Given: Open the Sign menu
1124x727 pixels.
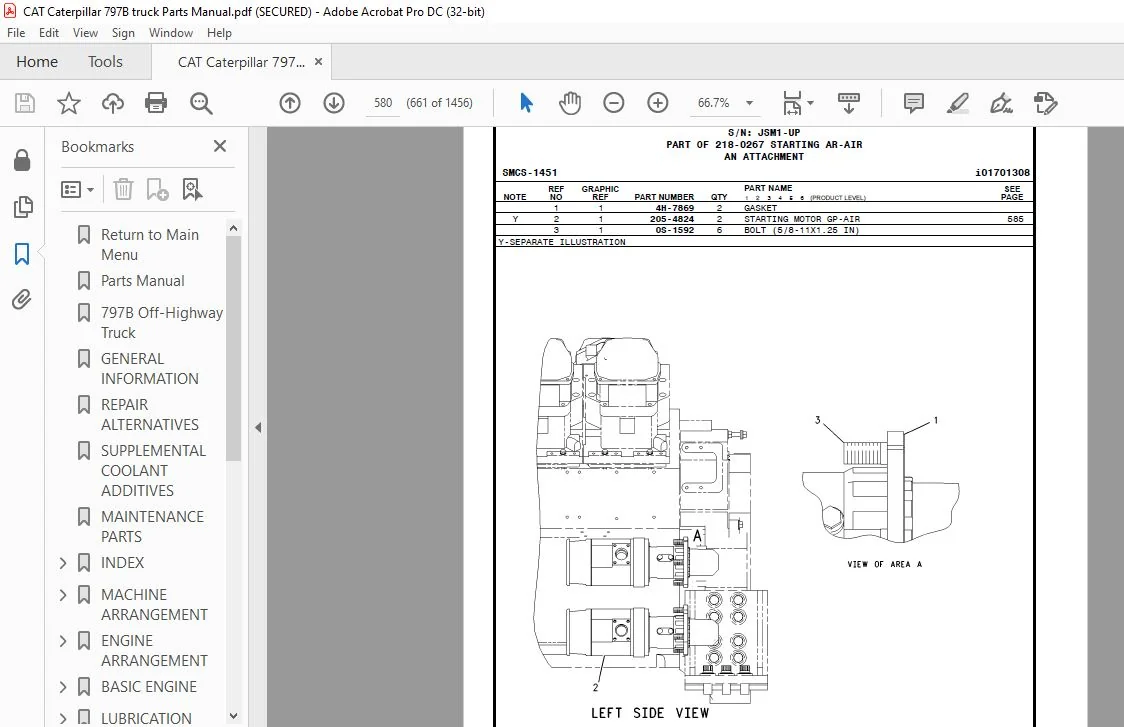Looking at the screenshot, I should (123, 33).
